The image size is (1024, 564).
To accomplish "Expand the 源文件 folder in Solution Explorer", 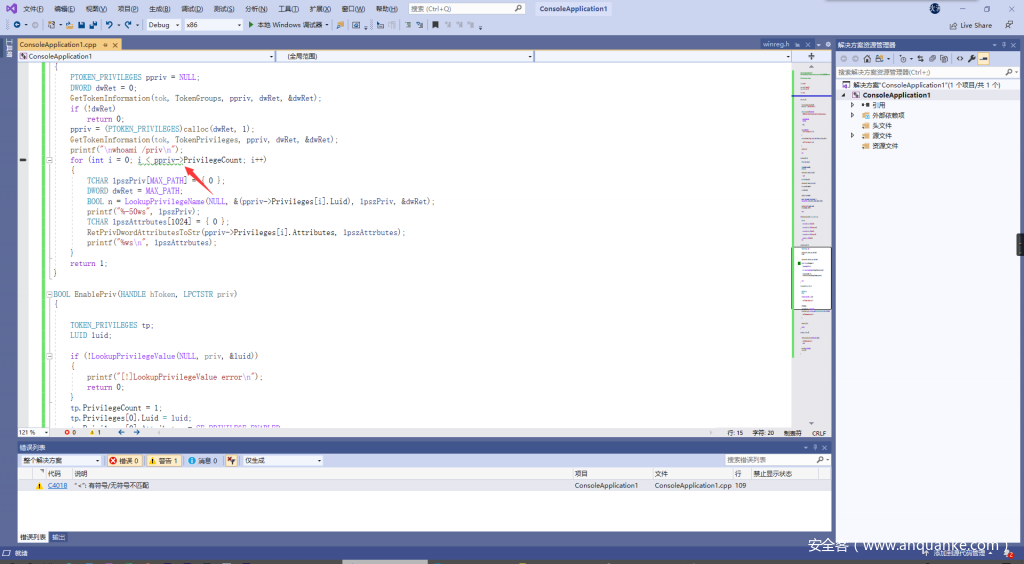I will [x=853, y=135].
